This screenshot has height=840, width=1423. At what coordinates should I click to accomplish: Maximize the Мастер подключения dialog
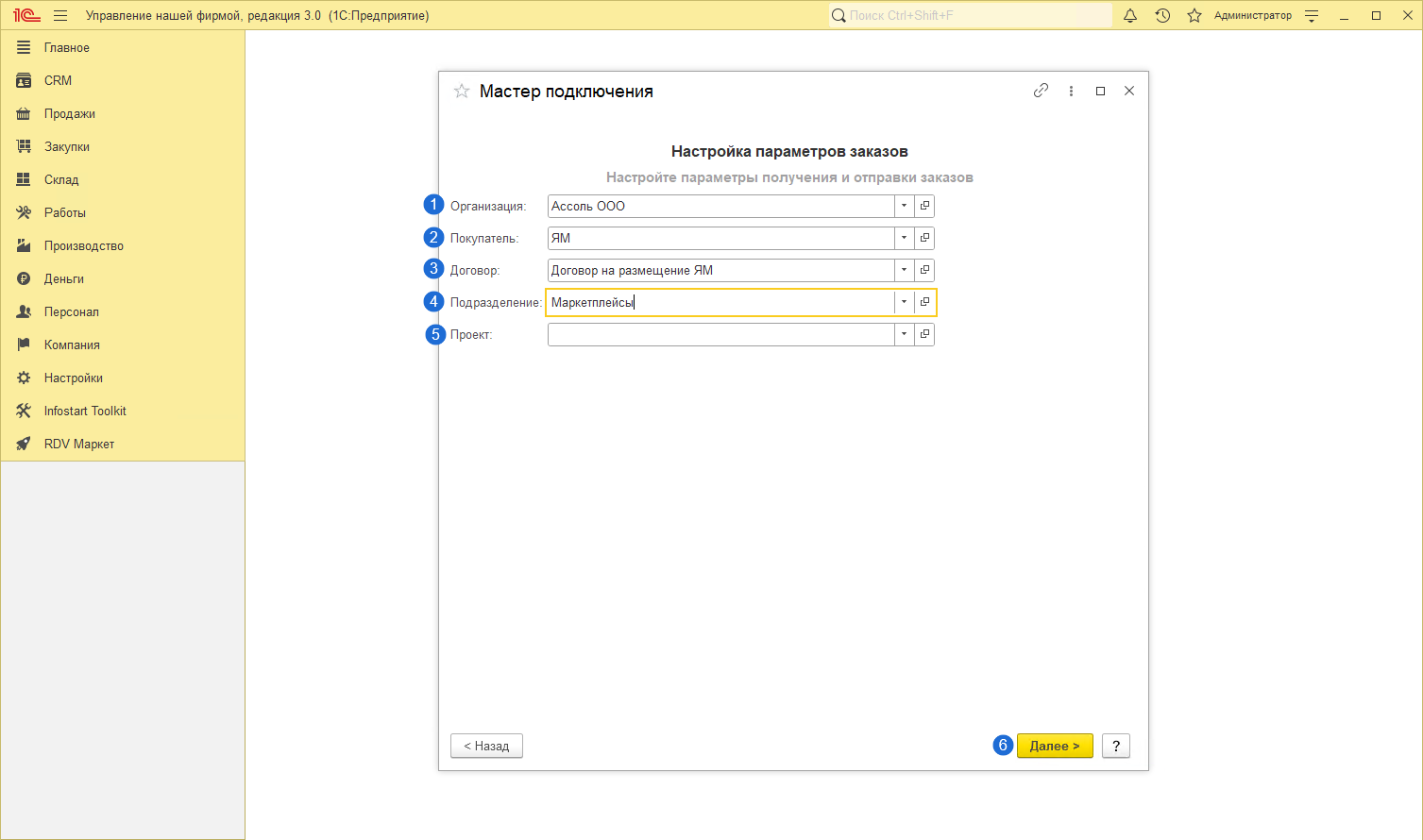(1100, 91)
